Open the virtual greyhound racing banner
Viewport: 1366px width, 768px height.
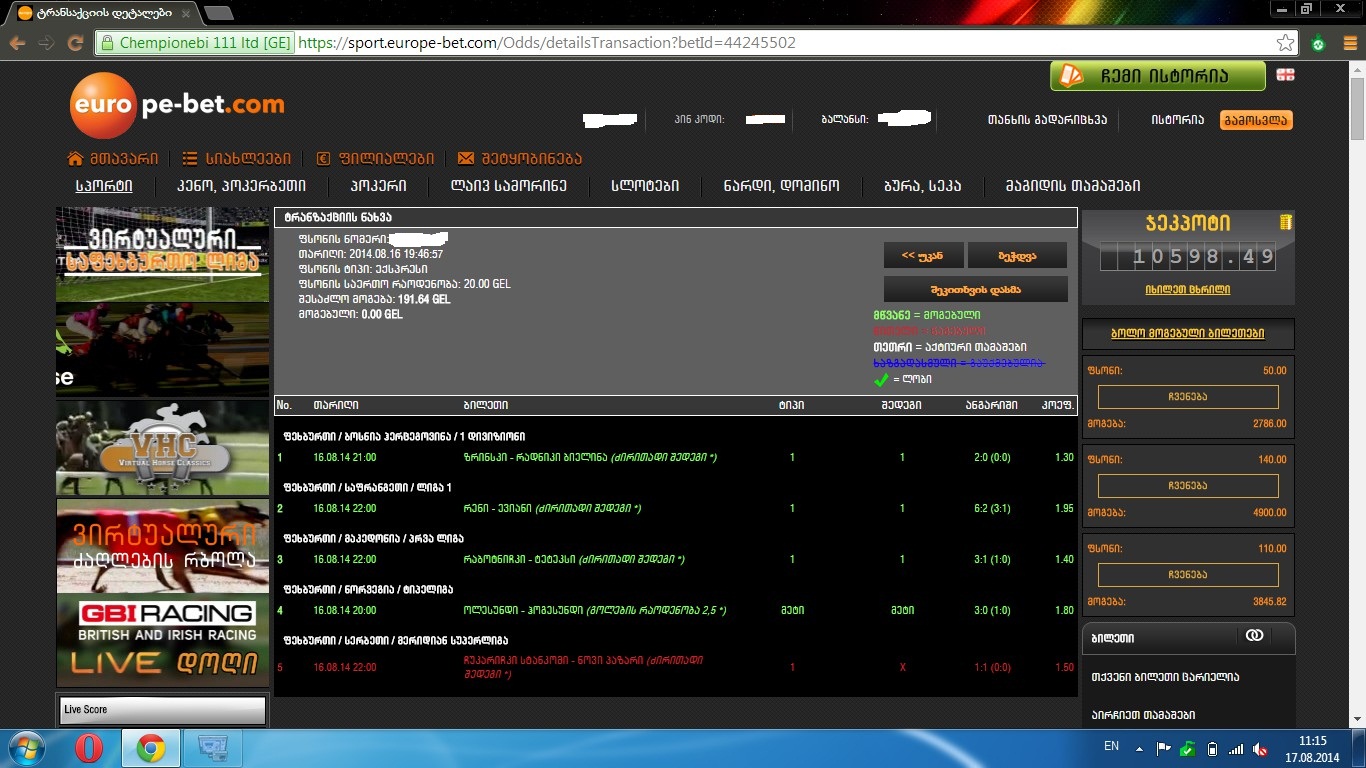pyautogui.click(x=162, y=546)
